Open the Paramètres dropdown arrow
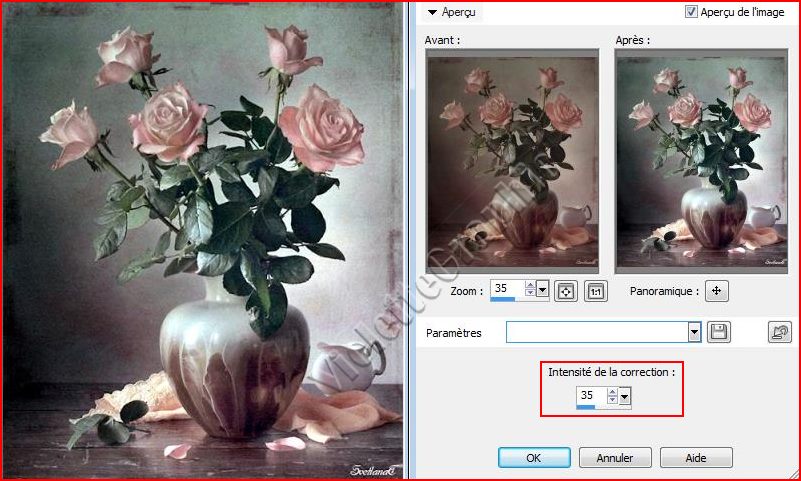Viewport: 801px width, 481px height. (694, 332)
